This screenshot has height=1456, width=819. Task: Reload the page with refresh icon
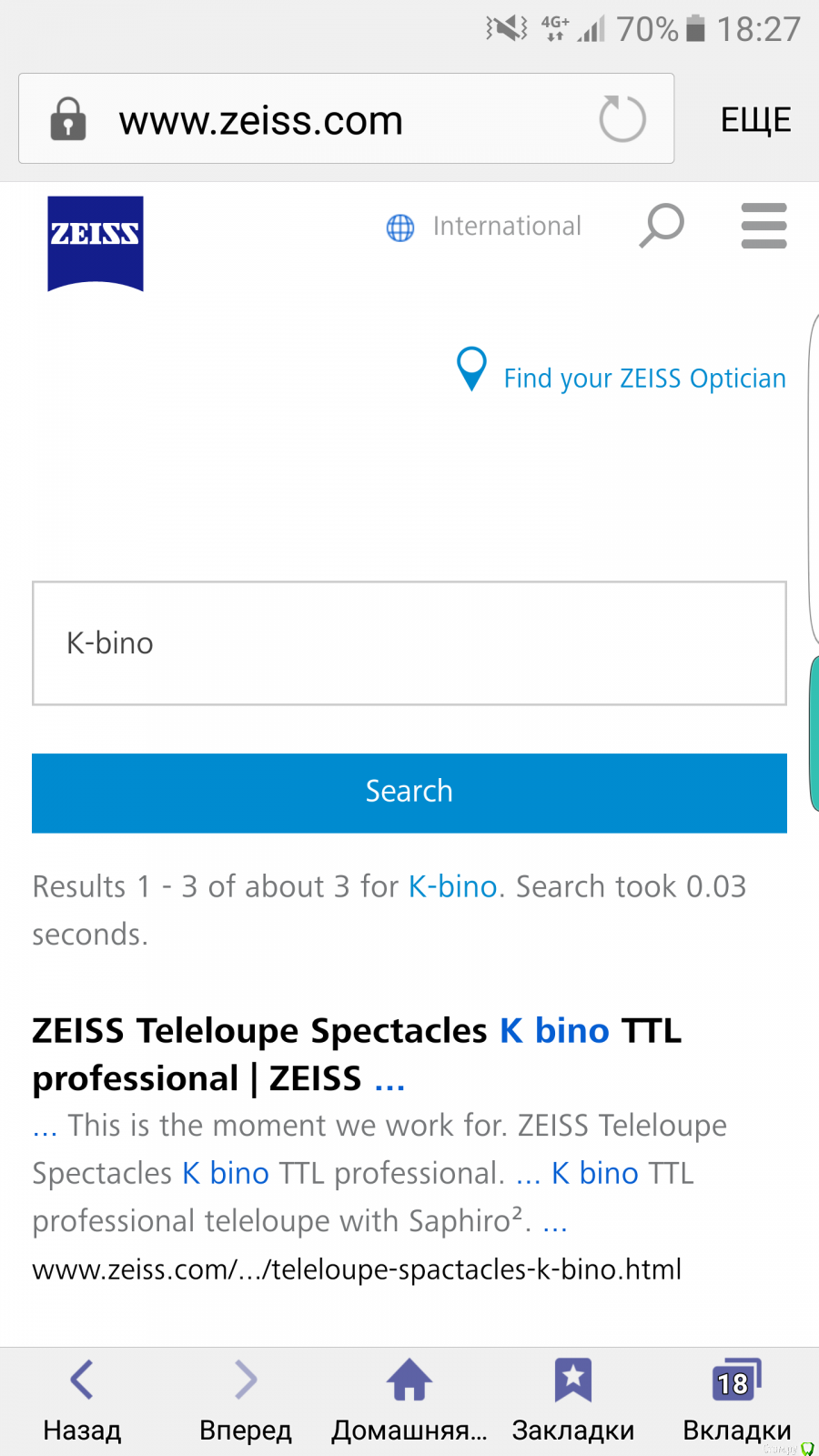click(x=622, y=119)
